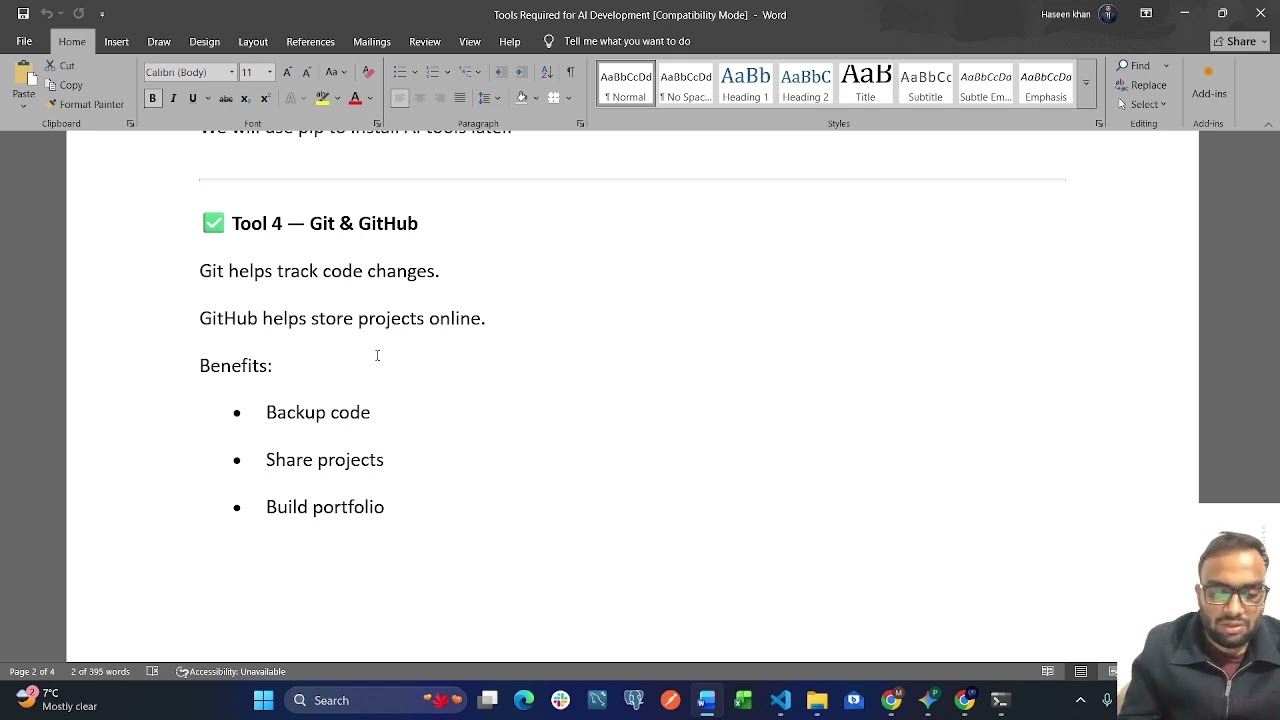Decrease font size with shrink icon
This screenshot has width=1280, height=720.
pos(306,72)
